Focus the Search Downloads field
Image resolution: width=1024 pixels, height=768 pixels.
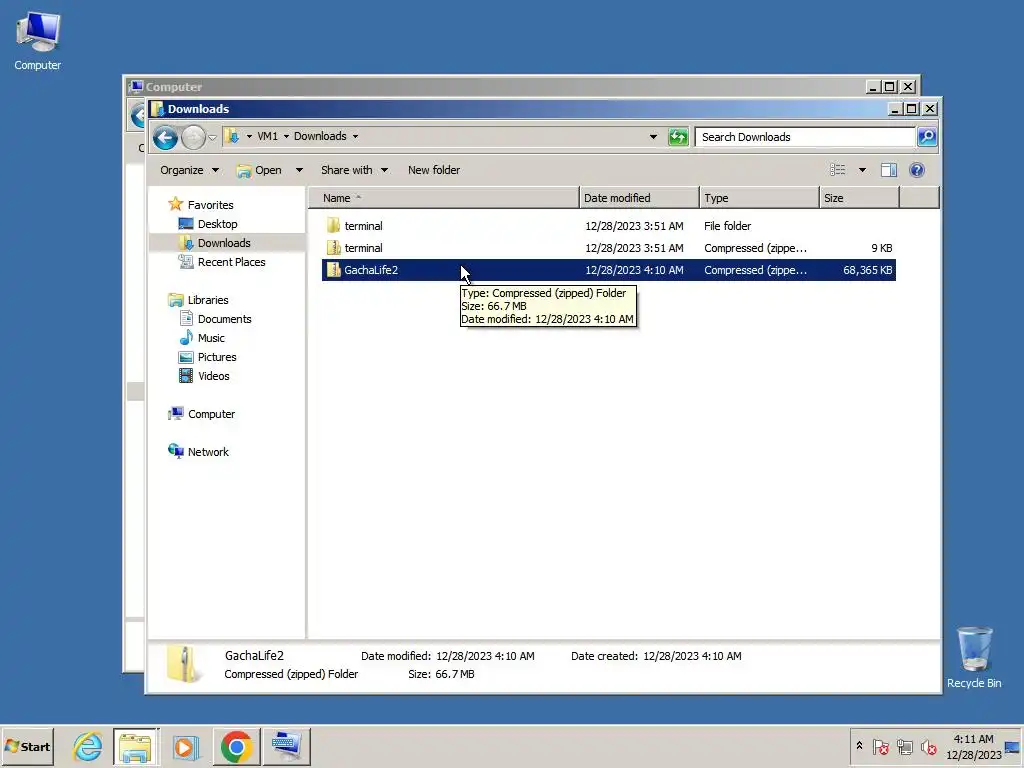pos(805,136)
